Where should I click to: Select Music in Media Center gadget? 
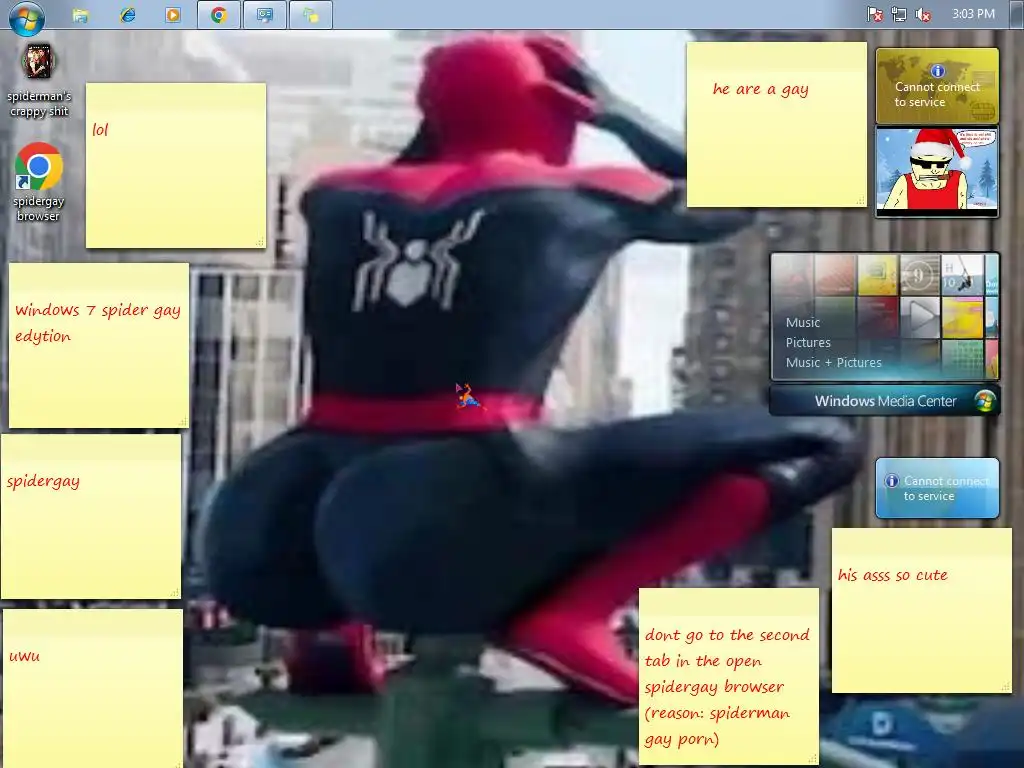click(803, 323)
